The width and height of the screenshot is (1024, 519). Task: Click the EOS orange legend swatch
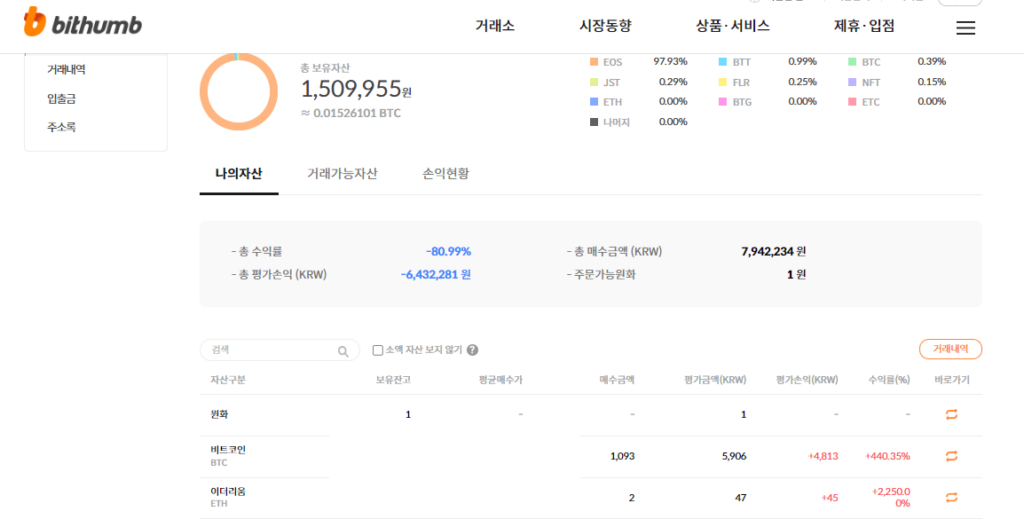pyautogui.click(x=594, y=62)
